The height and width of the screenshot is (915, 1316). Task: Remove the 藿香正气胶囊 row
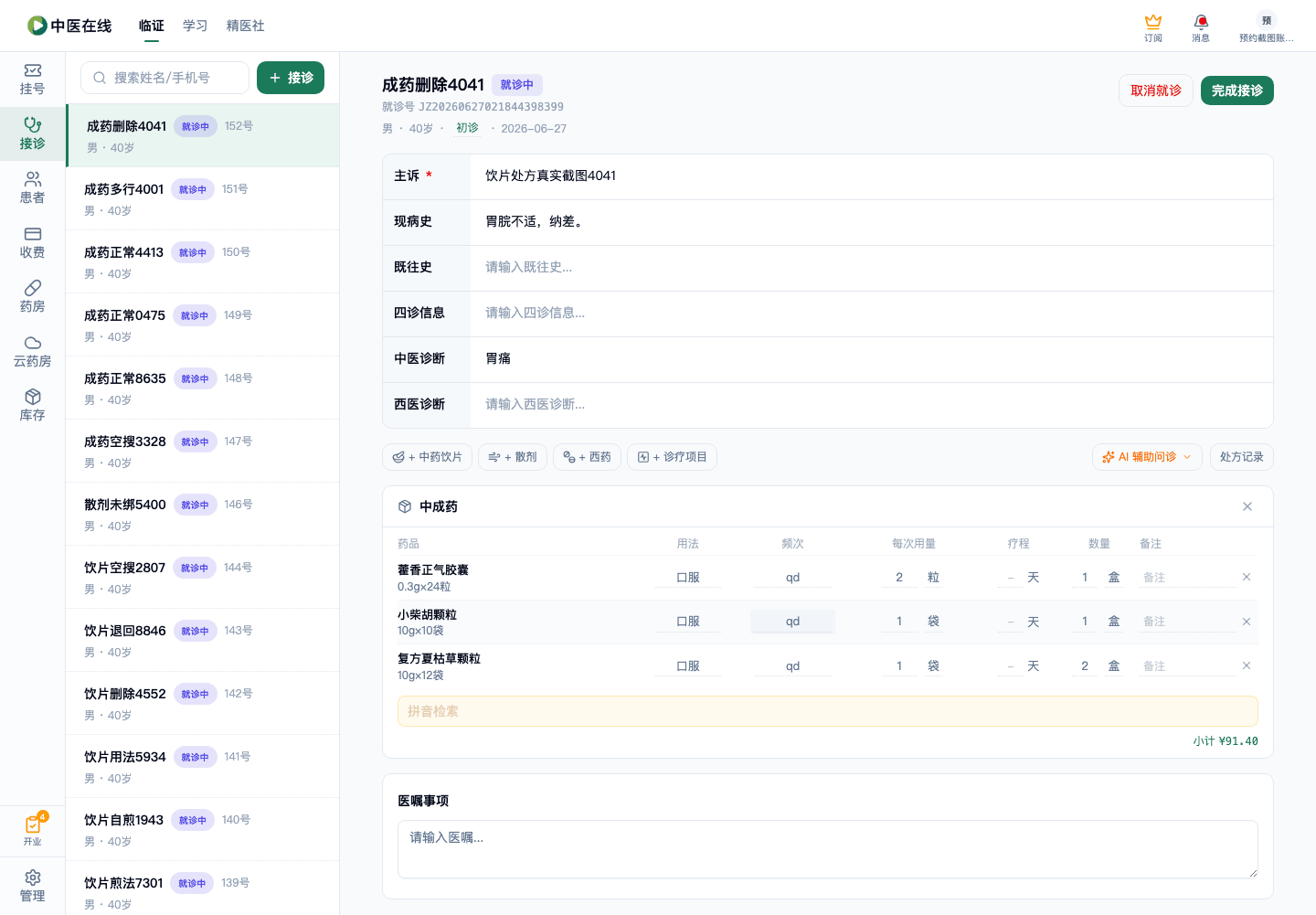(x=1247, y=577)
